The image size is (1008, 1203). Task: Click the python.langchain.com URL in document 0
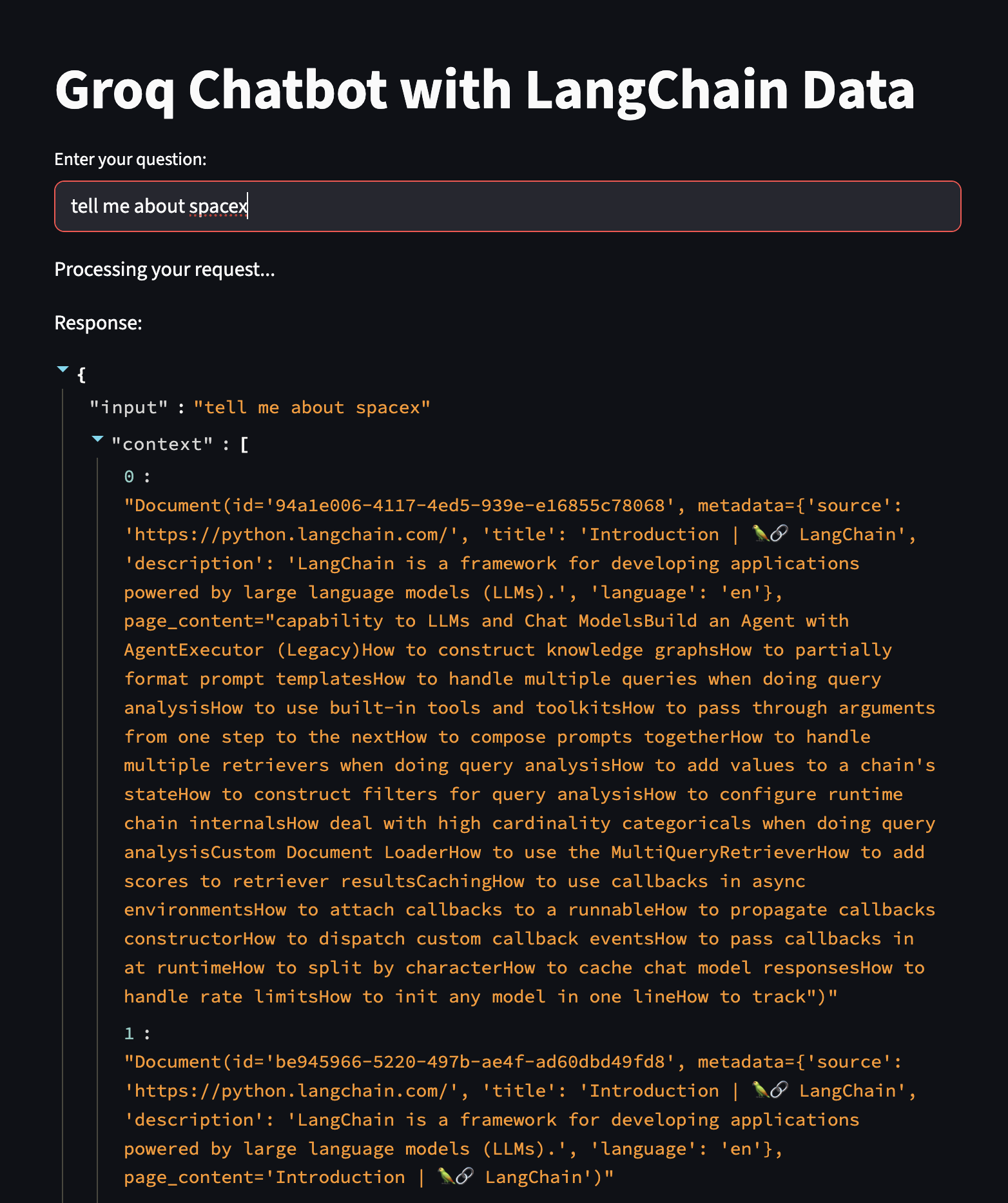coord(291,534)
